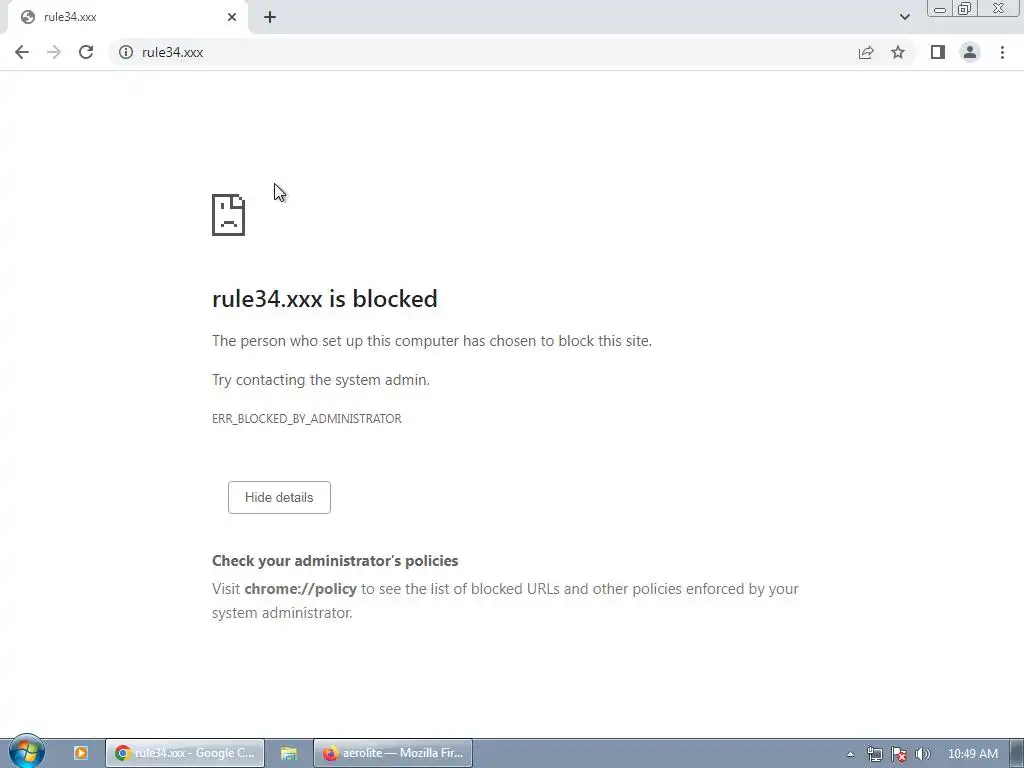Click the sad page error icon

click(229, 215)
